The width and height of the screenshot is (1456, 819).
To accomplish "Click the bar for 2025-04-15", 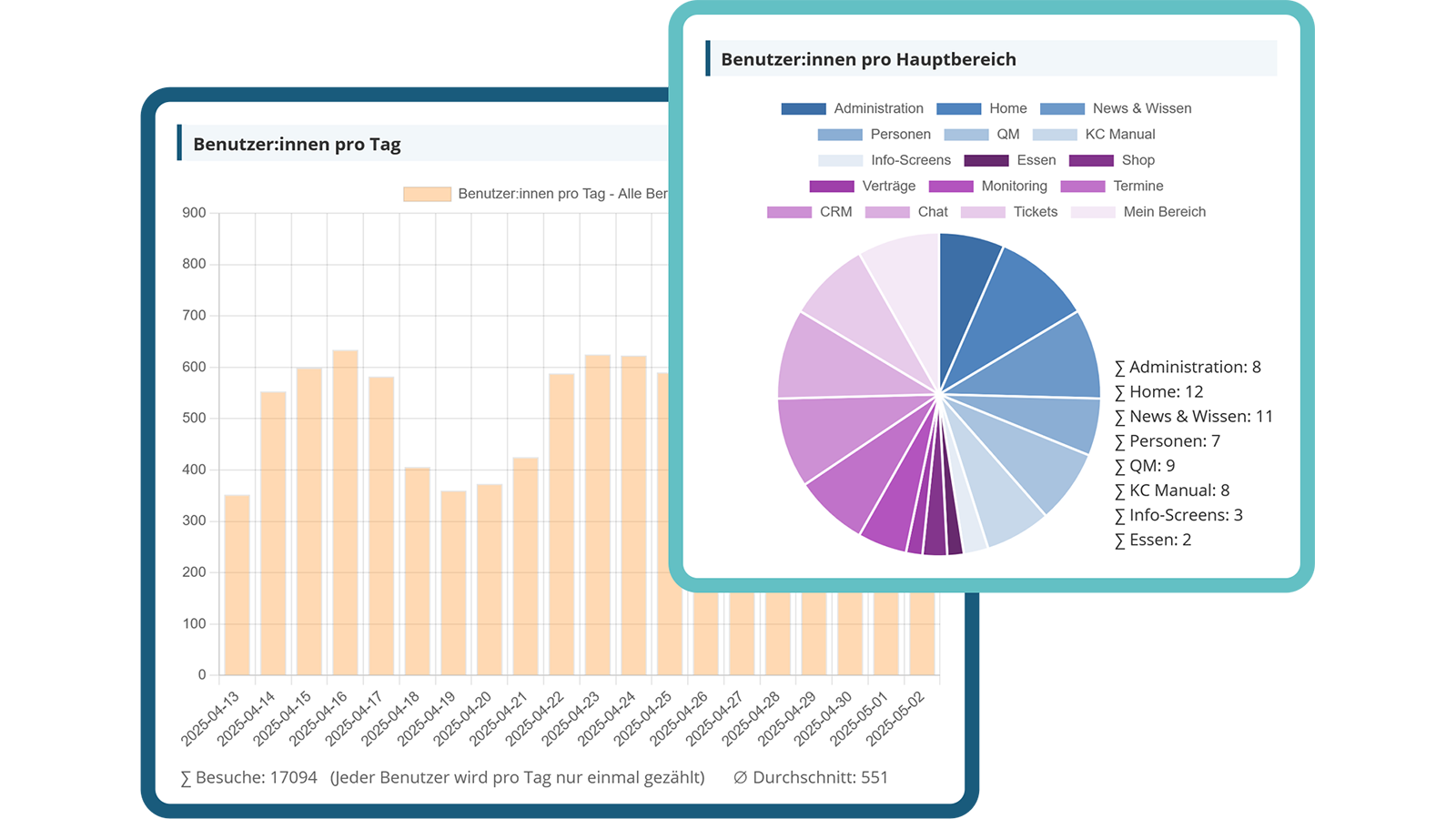I will pyautogui.click(x=309, y=521).
